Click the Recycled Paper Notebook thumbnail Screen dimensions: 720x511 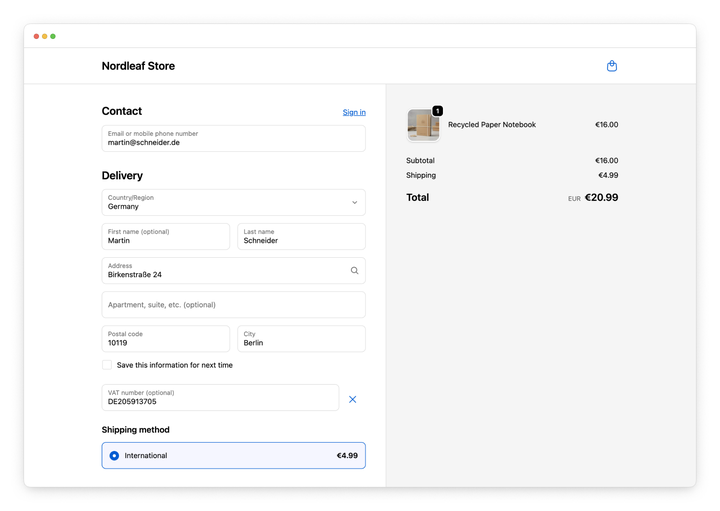click(423, 125)
